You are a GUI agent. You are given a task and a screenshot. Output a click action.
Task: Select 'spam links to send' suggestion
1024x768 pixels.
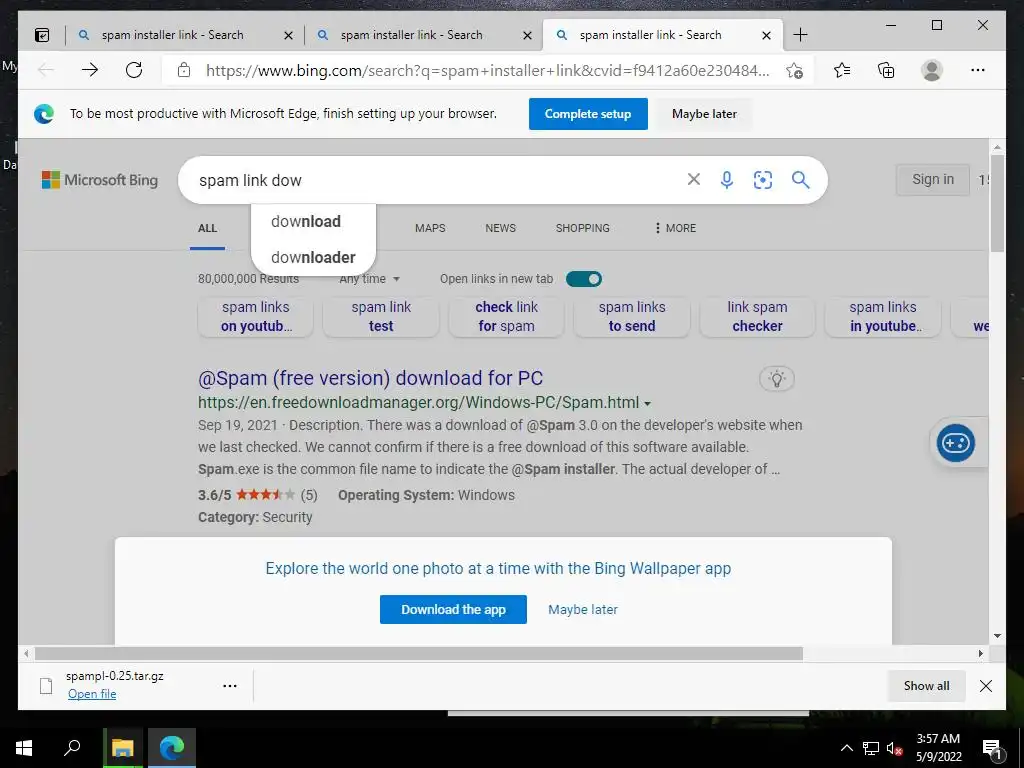coord(632,317)
